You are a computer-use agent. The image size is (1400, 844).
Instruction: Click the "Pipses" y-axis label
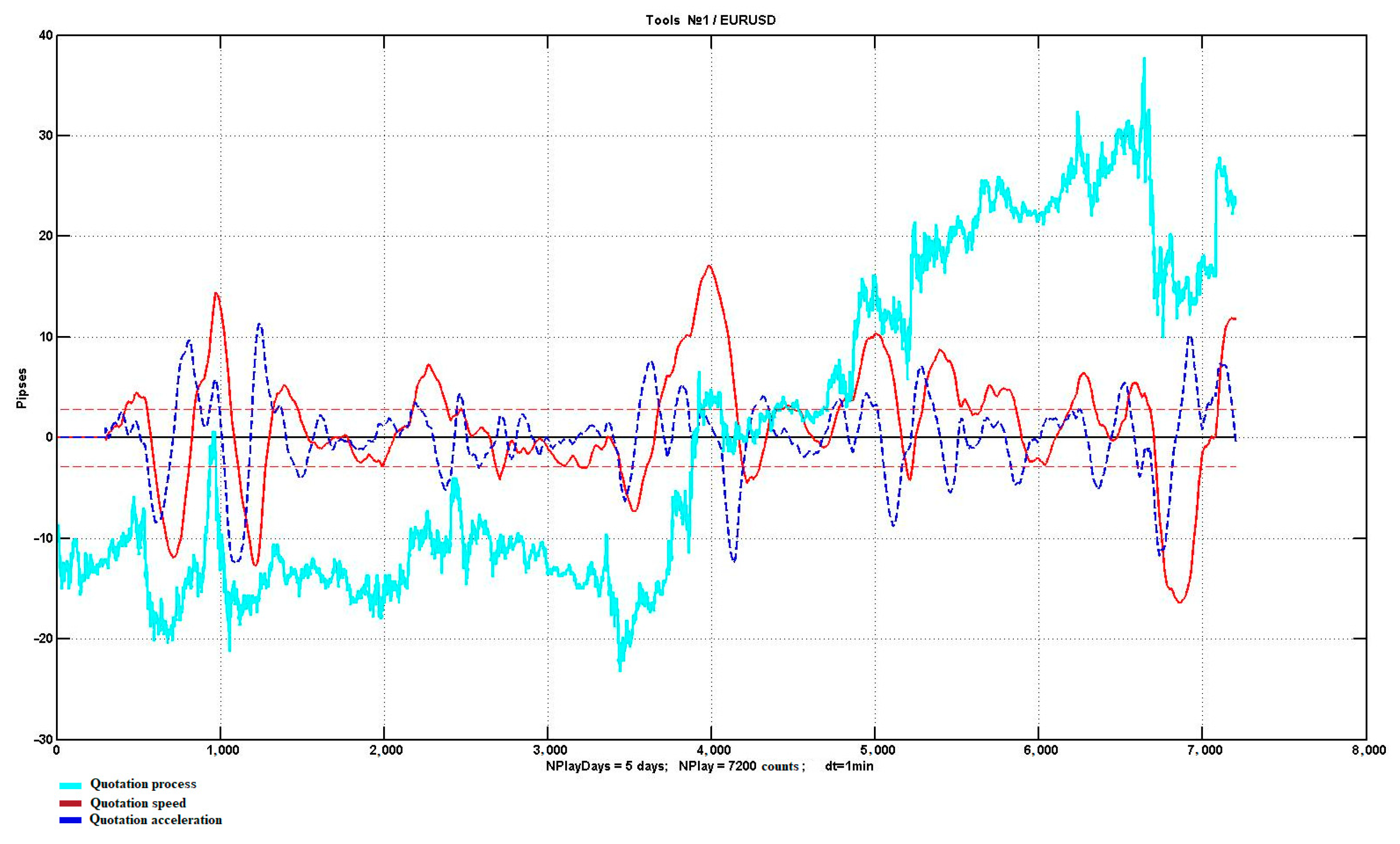tap(22, 388)
